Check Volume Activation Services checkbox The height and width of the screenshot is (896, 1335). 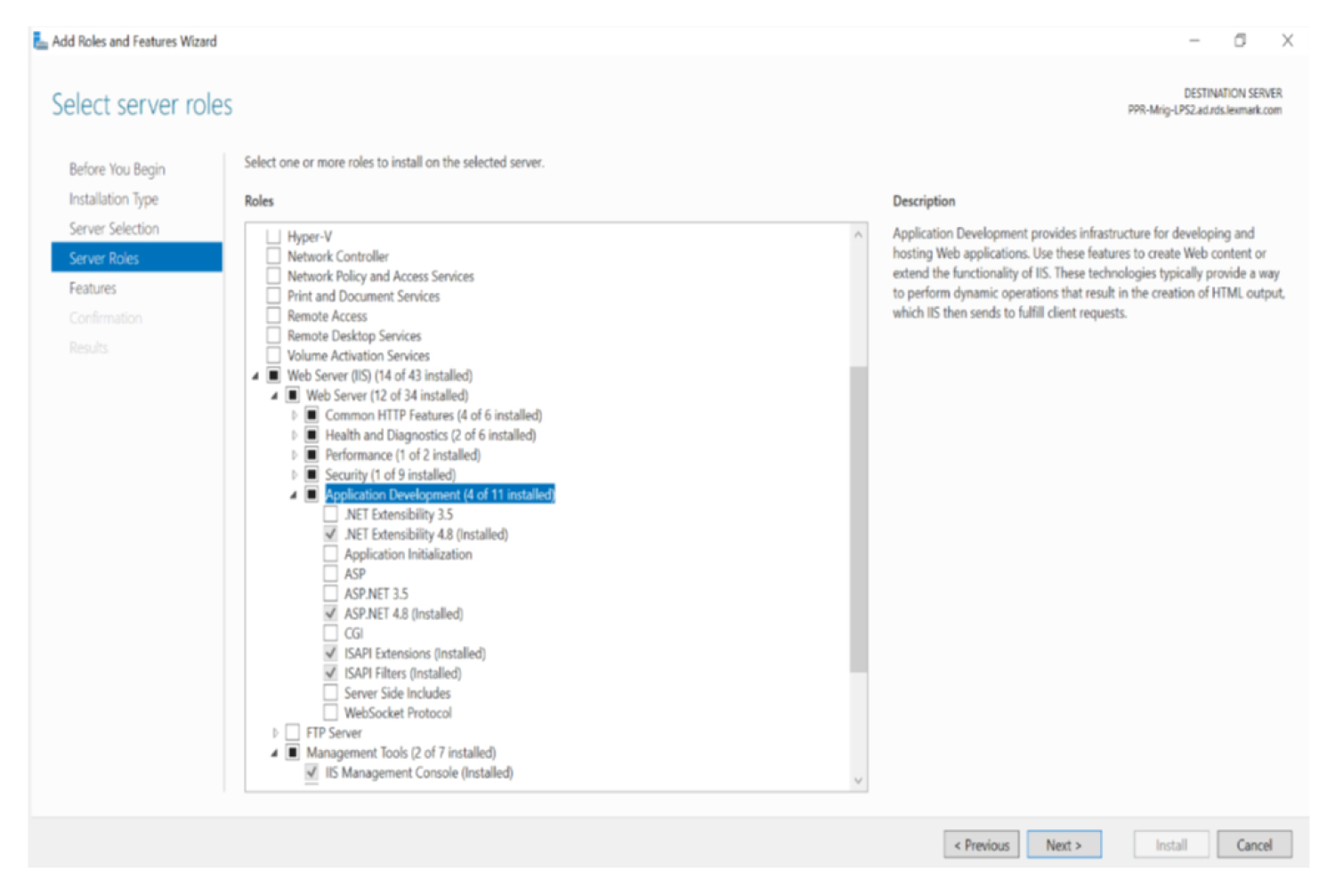coord(274,355)
